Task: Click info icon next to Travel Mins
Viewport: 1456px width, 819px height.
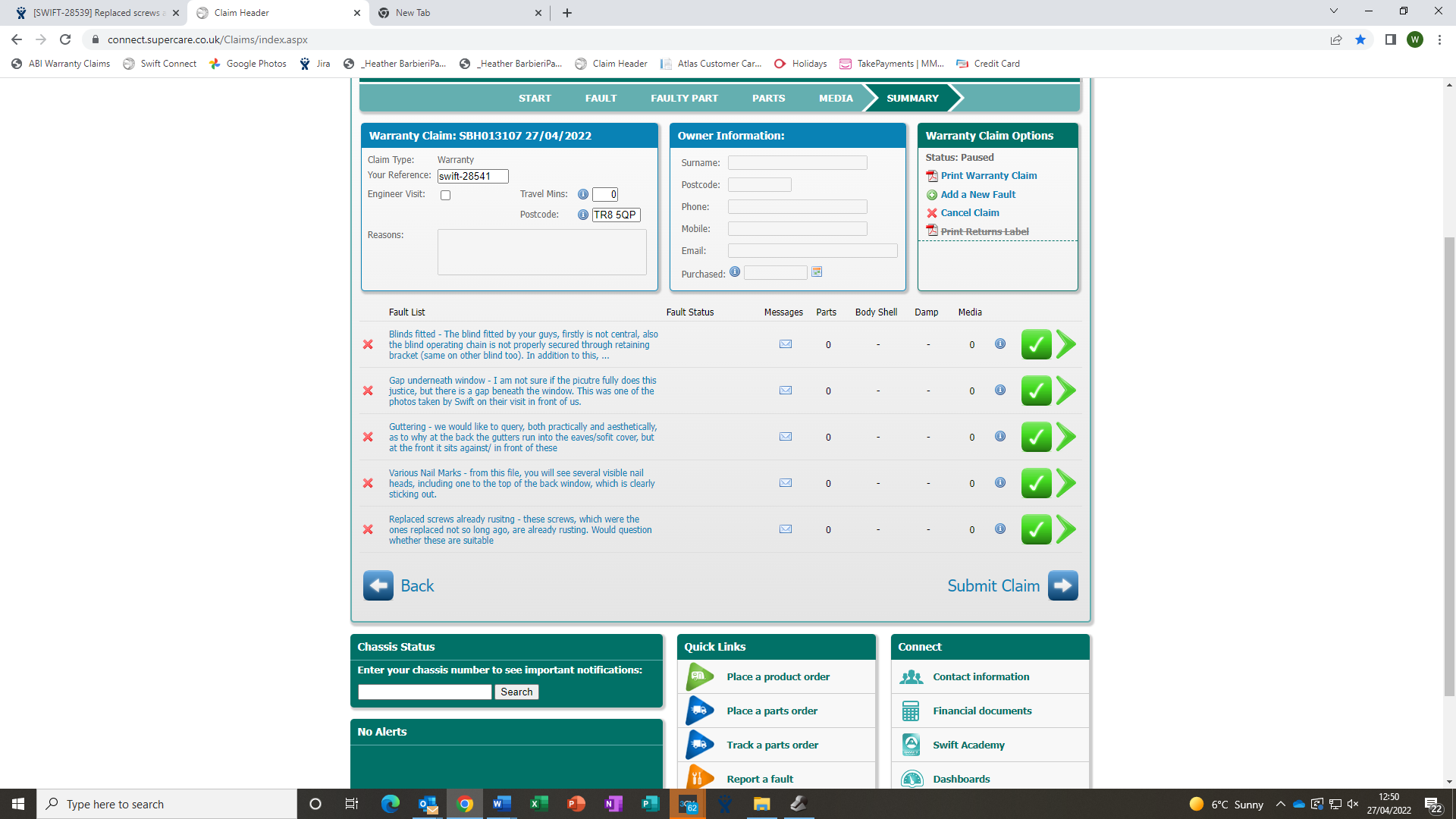Action: coord(582,194)
